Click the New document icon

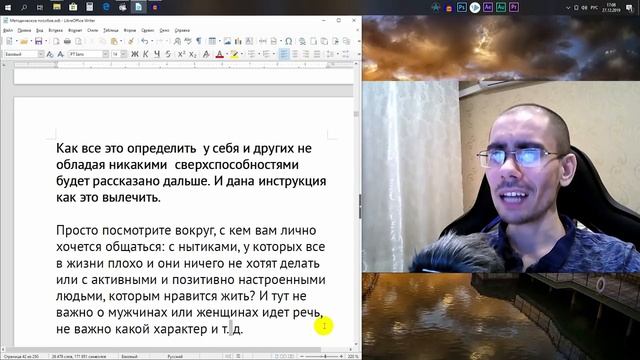(x=9, y=41)
